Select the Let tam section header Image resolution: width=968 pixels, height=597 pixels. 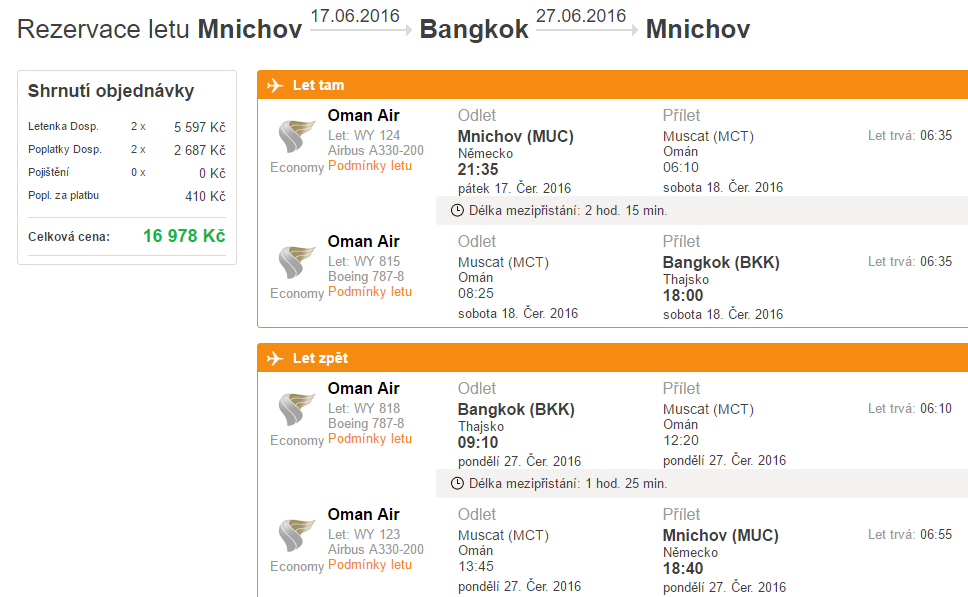click(x=318, y=85)
